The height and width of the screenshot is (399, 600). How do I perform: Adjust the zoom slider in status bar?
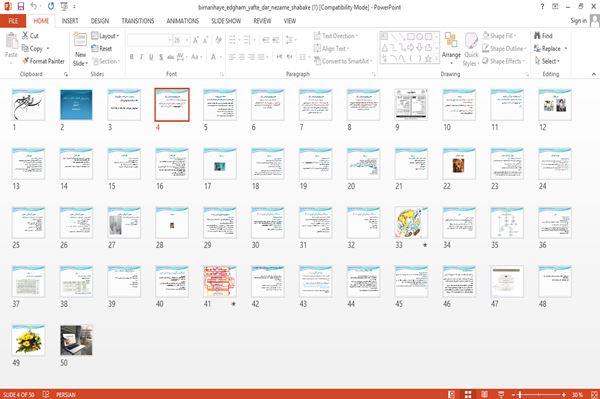pyautogui.click(x=539, y=394)
